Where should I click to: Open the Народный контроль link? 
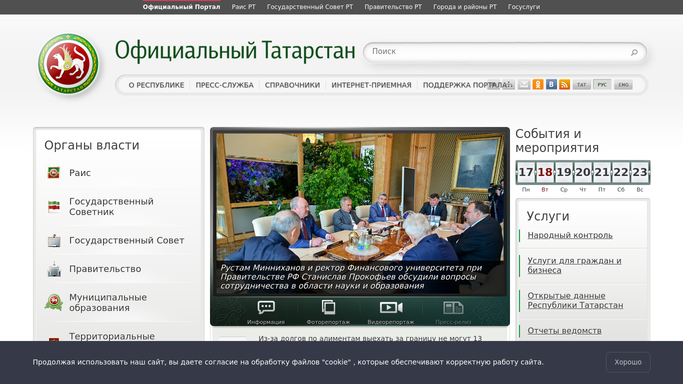coord(570,235)
